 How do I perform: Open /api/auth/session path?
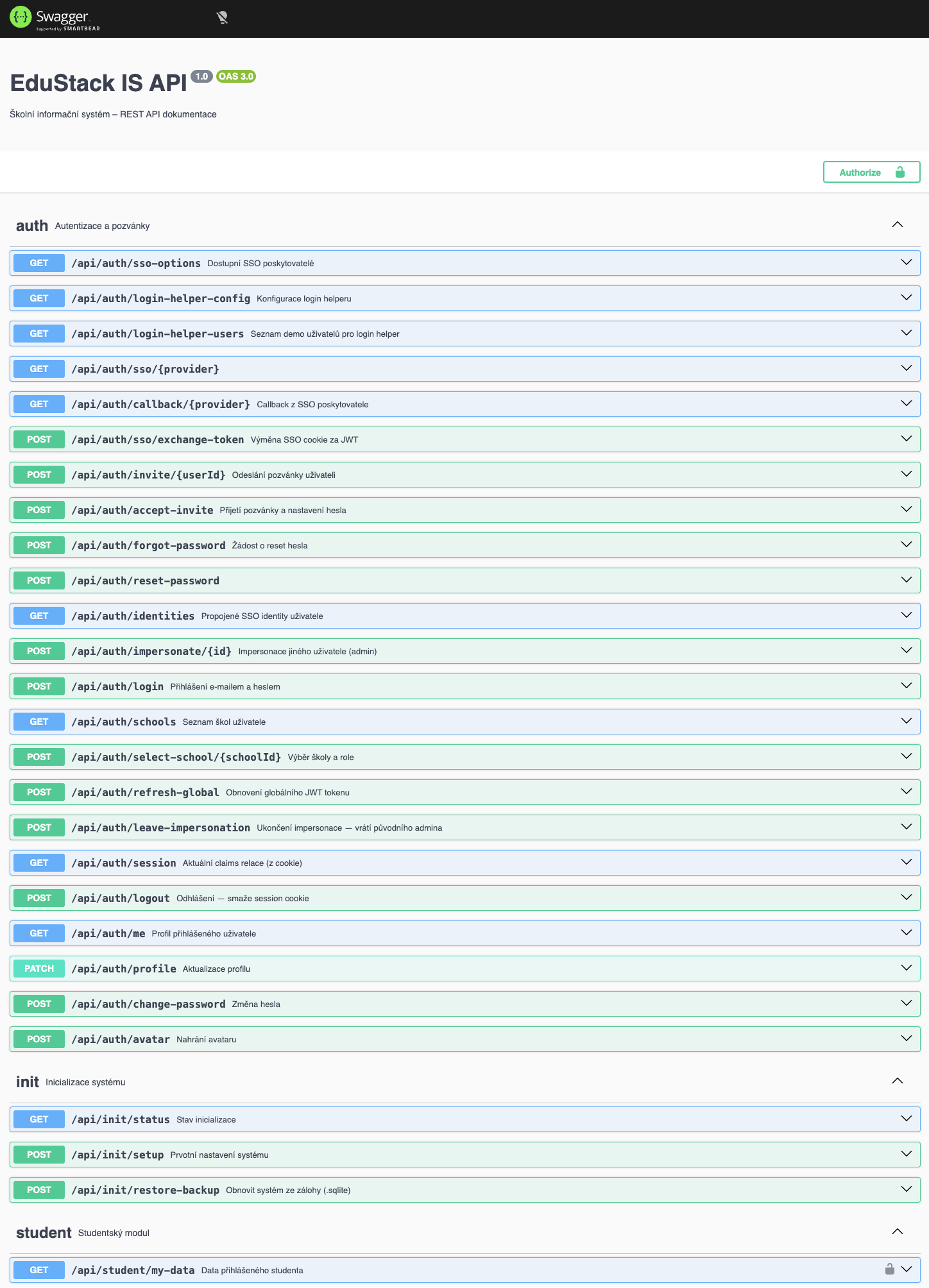coord(124,863)
